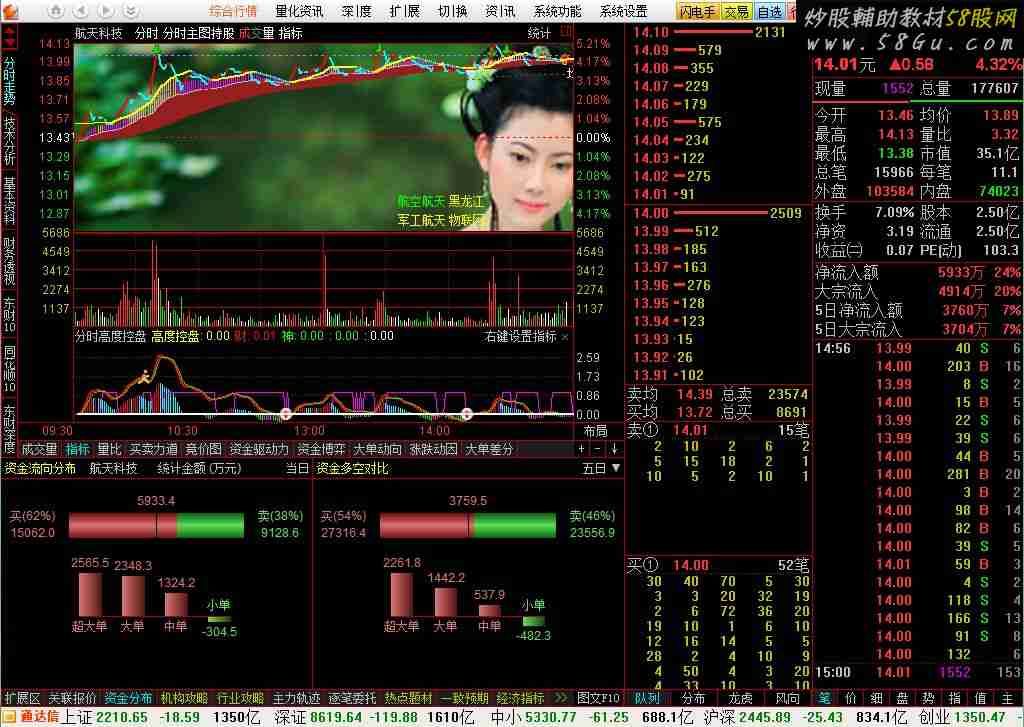Select the 同花顺10 sidebar tab
The image size is (1024, 727).
point(10,369)
